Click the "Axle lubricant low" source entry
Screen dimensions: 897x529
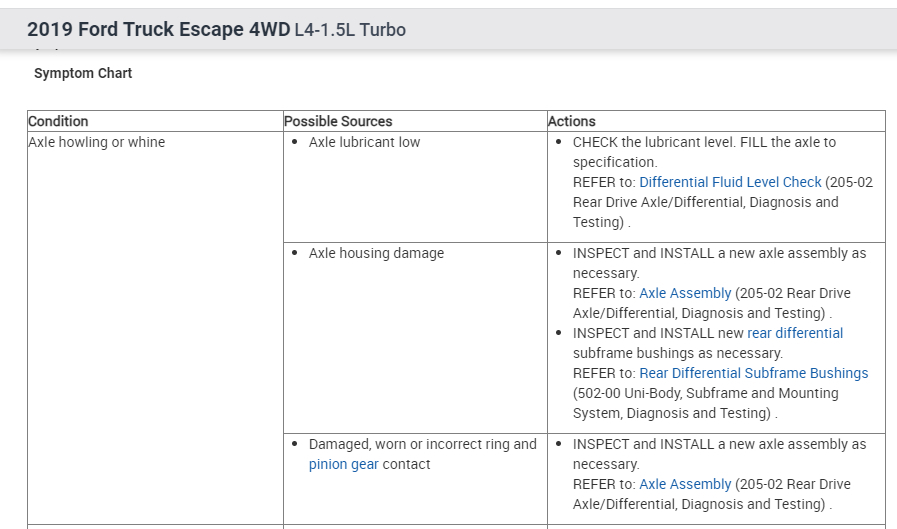(x=364, y=142)
